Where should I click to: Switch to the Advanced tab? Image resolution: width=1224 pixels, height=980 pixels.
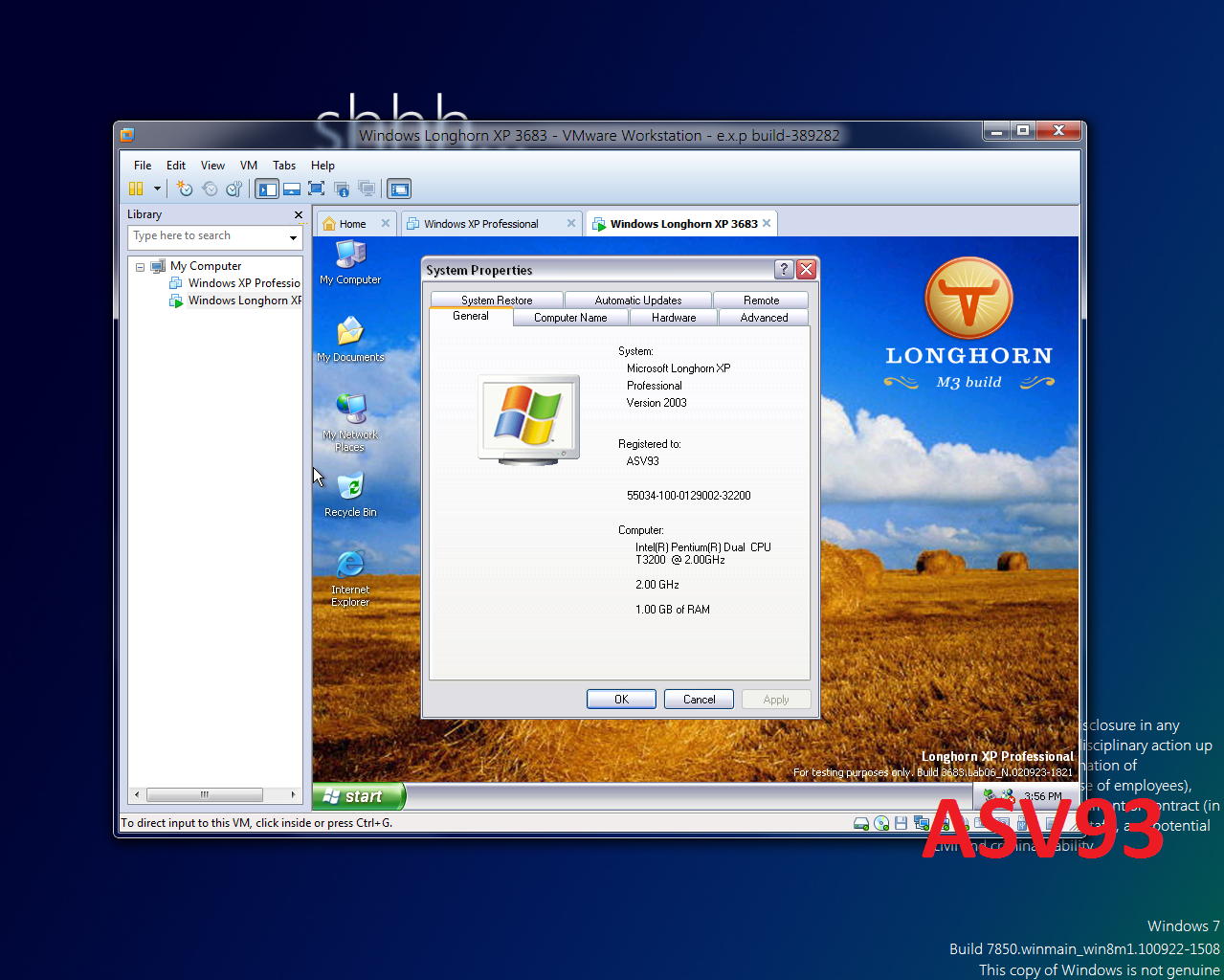[x=764, y=318]
